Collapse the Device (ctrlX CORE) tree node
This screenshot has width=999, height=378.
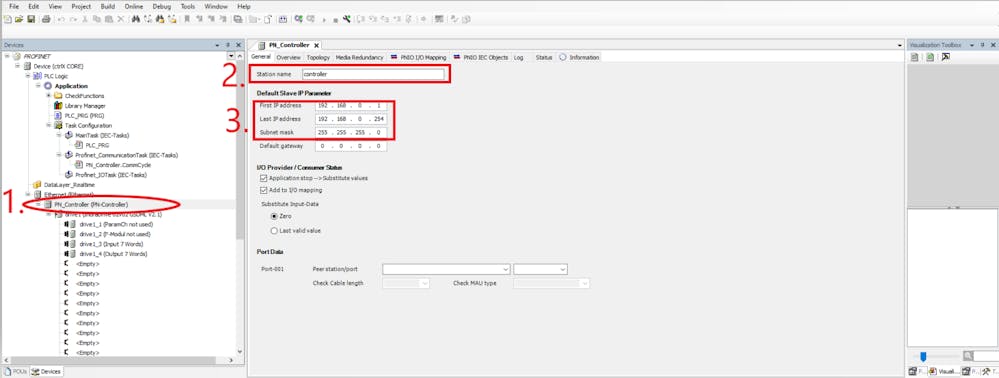[x=18, y=66]
